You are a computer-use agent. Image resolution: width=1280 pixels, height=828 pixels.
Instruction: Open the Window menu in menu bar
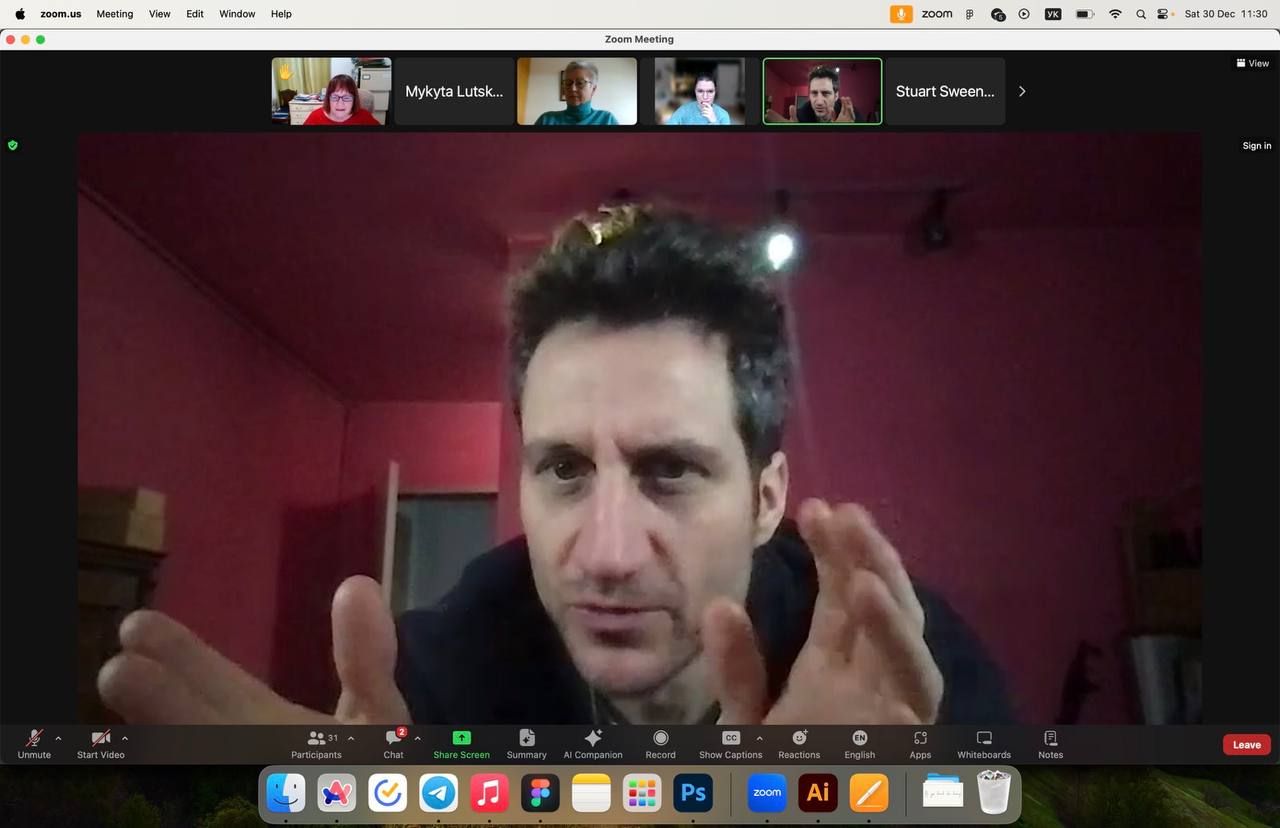pyautogui.click(x=237, y=14)
